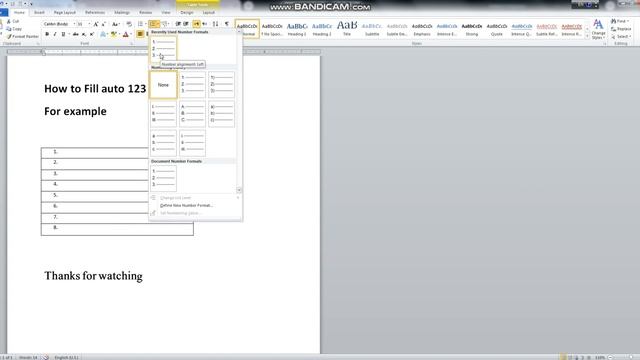Screen dimensions: 640x360
Task: Toggle Italic formatting
Action: [55, 34]
